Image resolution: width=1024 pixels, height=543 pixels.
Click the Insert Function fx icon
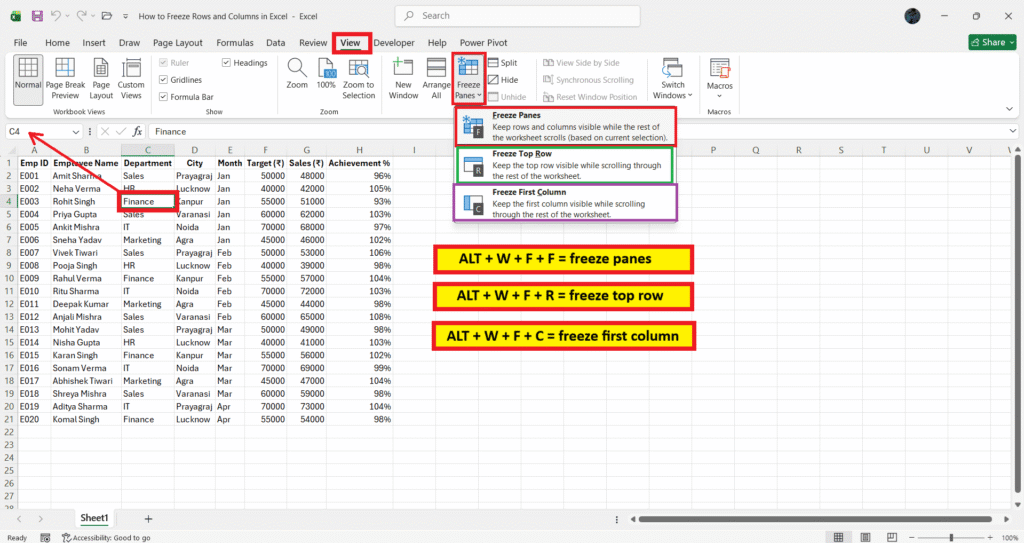click(x=137, y=131)
